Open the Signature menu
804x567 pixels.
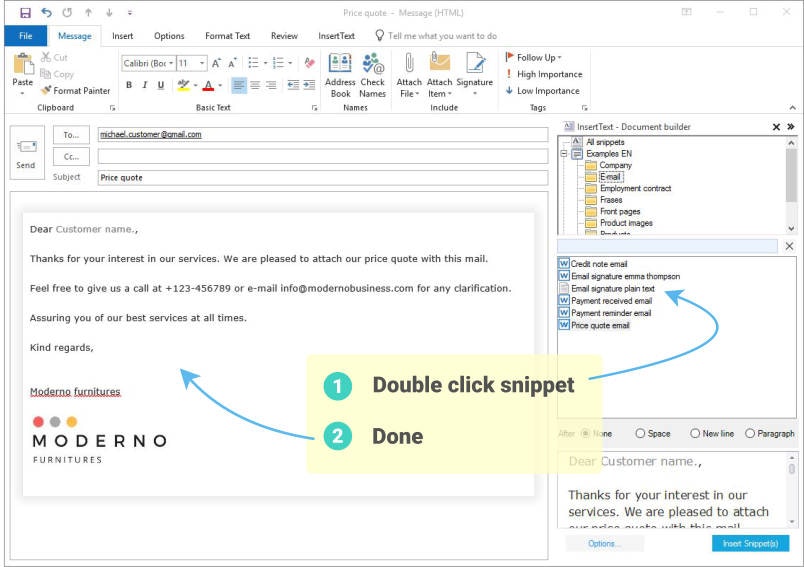click(x=474, y=75)
